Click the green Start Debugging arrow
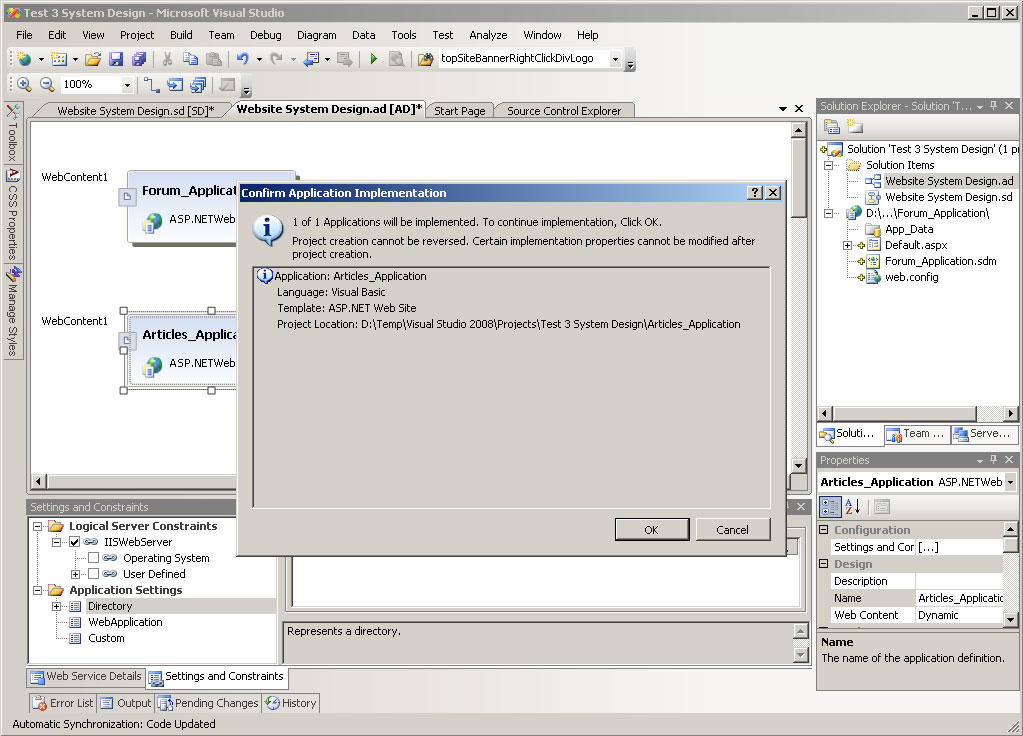The width and height of the screenshot is (1023, 736). pyautogui.click(x=373, y=59)
